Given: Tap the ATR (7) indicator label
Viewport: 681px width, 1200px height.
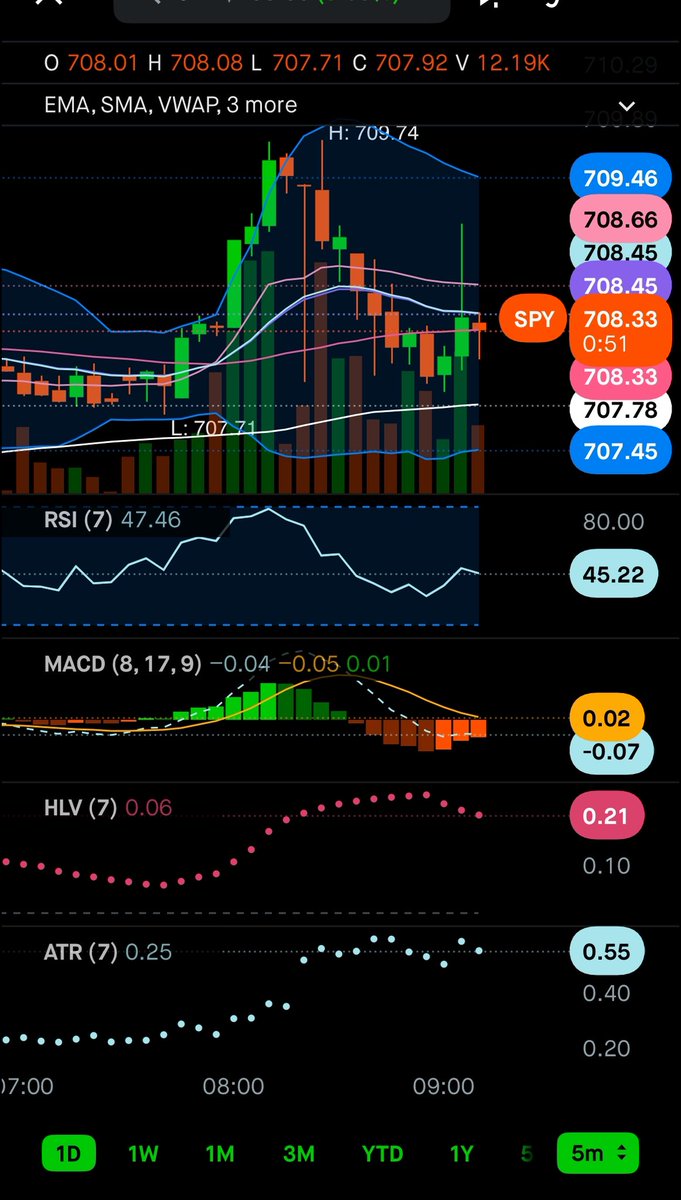Looking at the screenshot, I should coord(79,952).
